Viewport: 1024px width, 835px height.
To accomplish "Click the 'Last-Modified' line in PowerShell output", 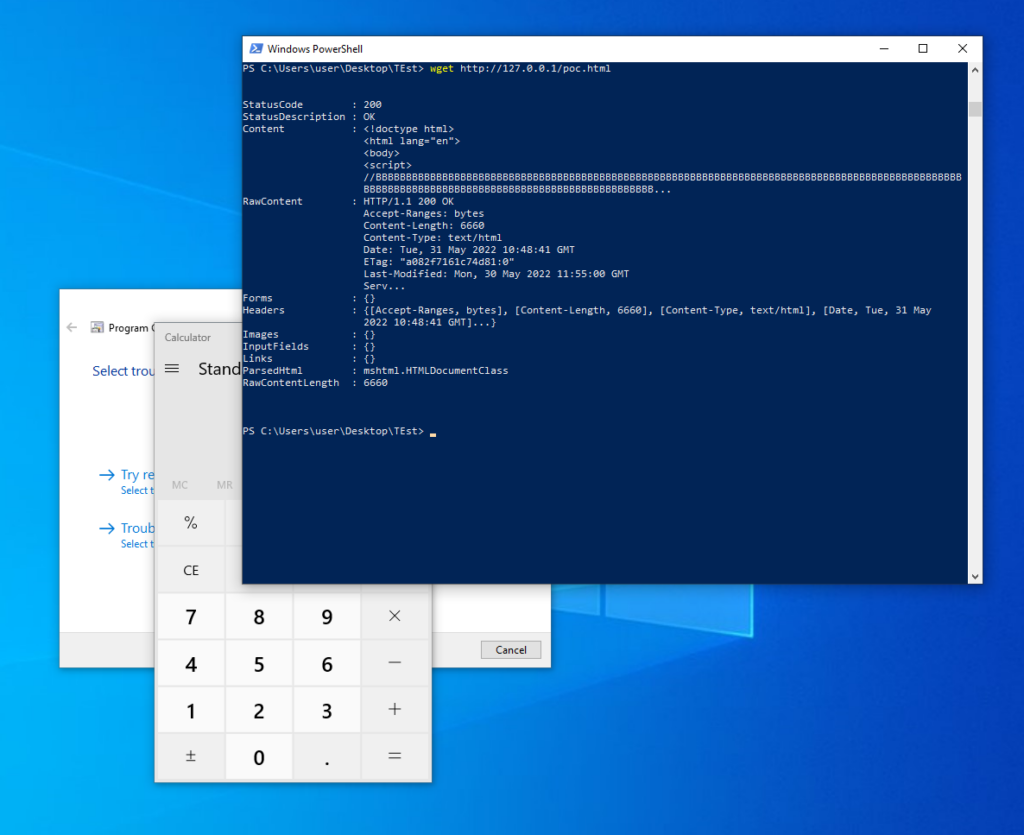I will [x=496, y=274].
